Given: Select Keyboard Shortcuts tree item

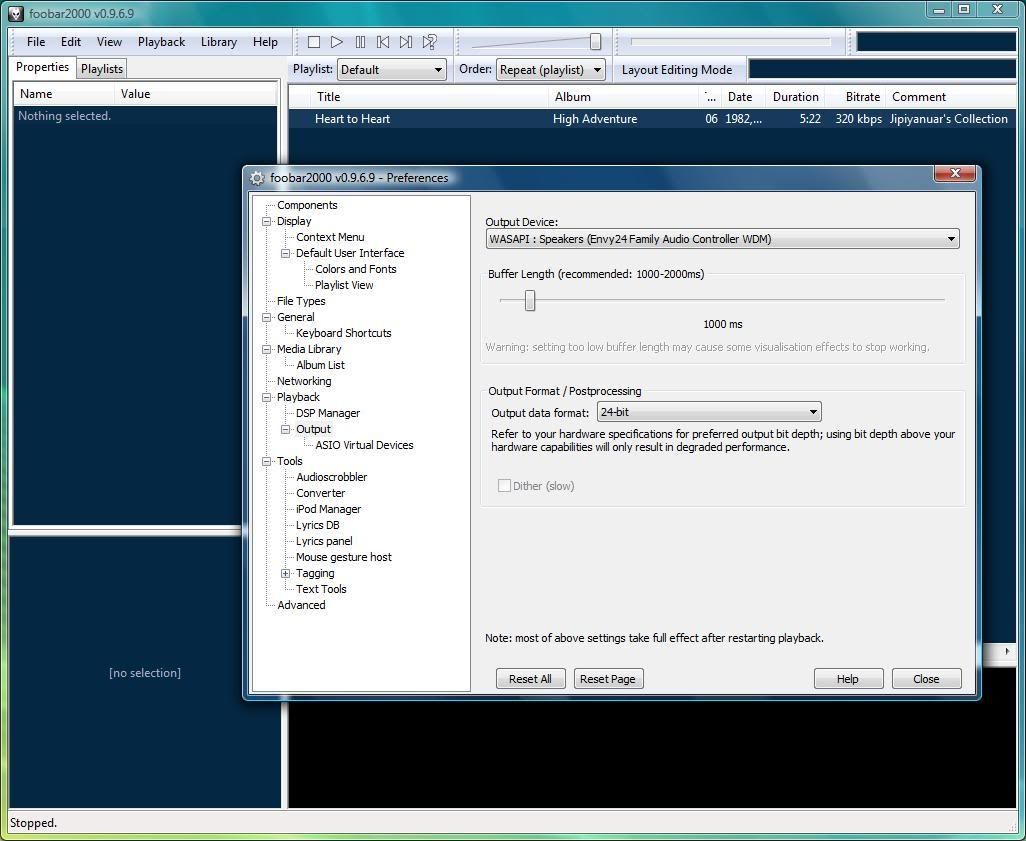Looking at the screenshot, I should click(x=344, y=333).
